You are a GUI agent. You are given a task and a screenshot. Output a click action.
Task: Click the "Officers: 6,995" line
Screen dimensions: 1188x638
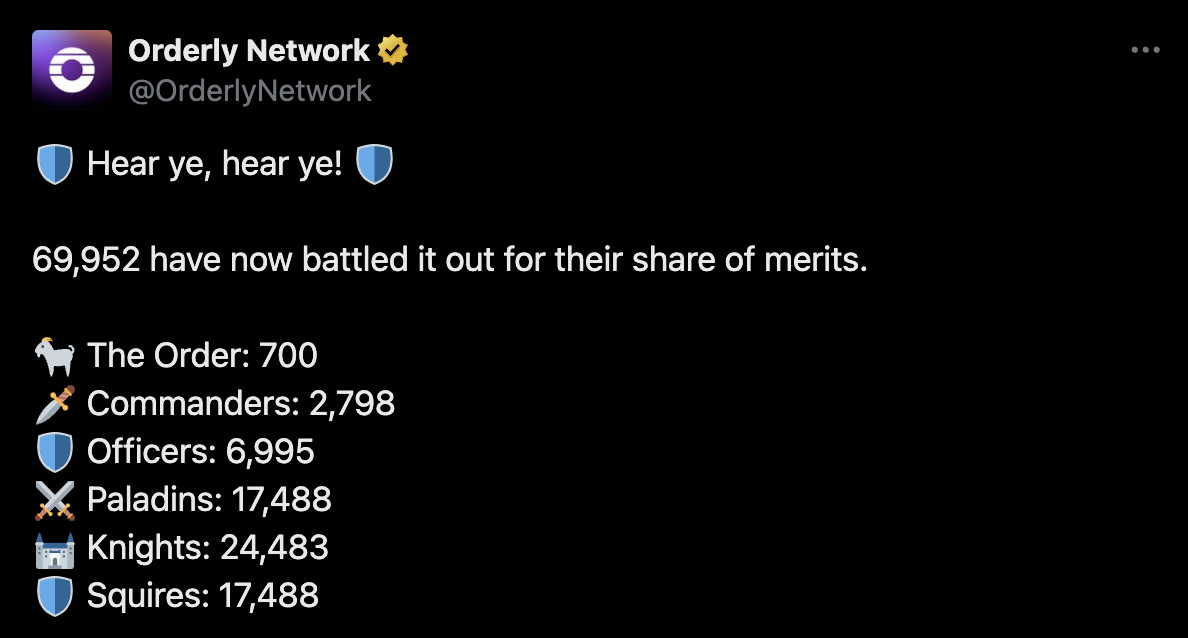click(x=201, y=452)
